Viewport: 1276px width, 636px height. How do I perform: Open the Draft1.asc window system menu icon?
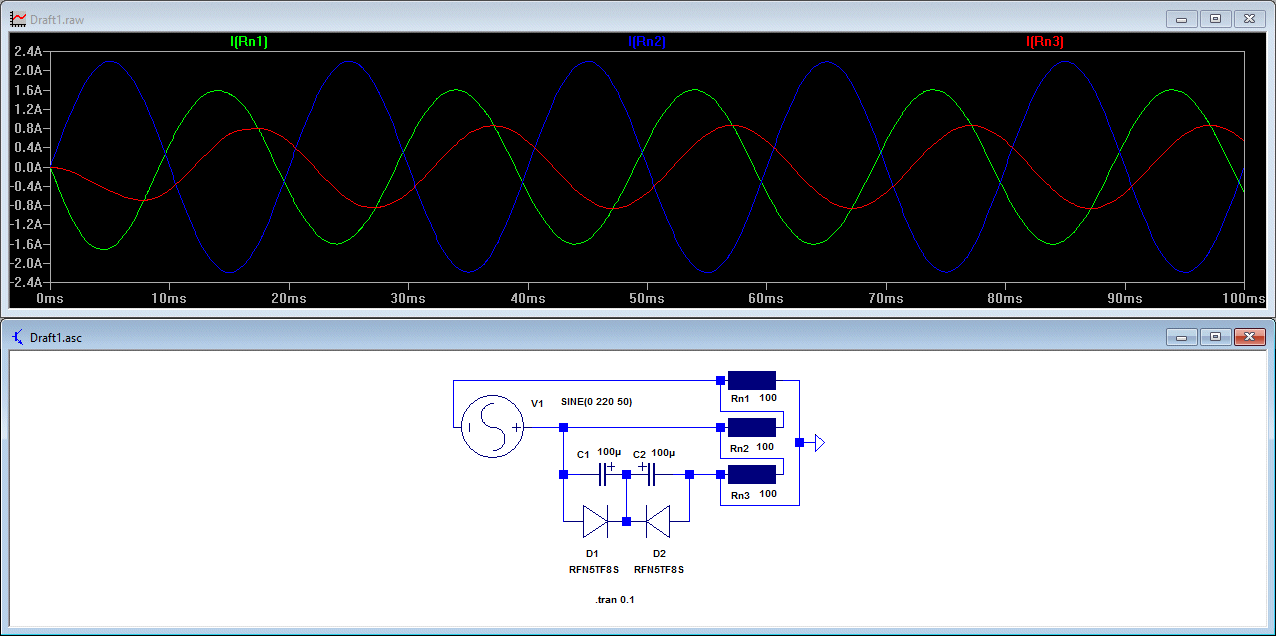18,337
